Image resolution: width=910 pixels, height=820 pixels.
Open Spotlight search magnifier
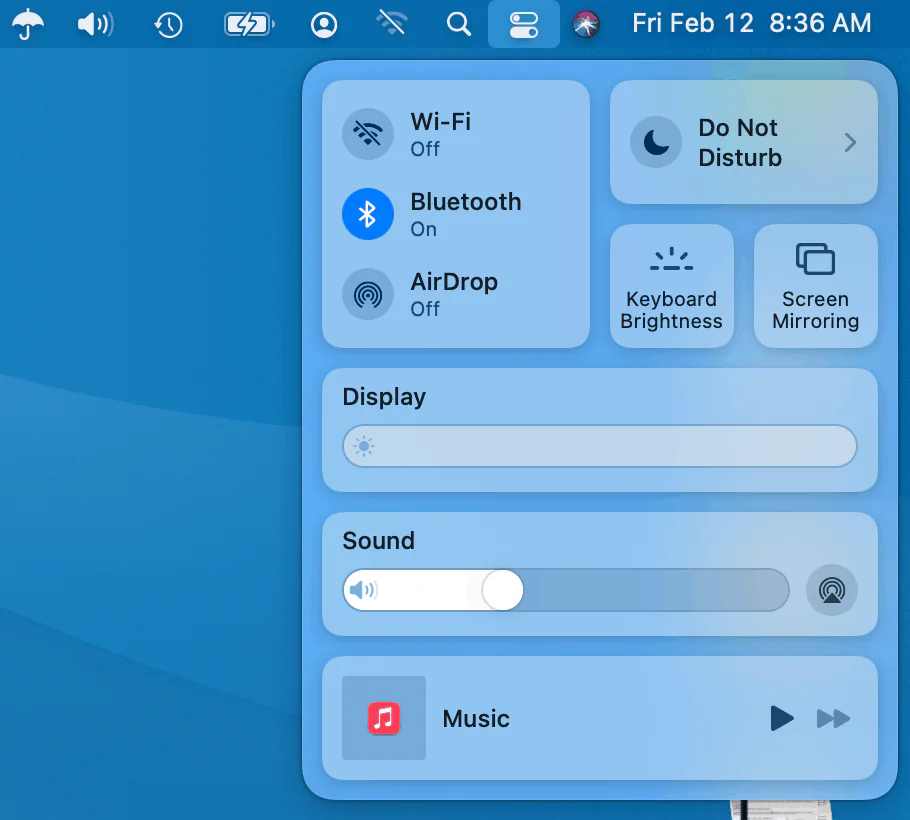458,24
